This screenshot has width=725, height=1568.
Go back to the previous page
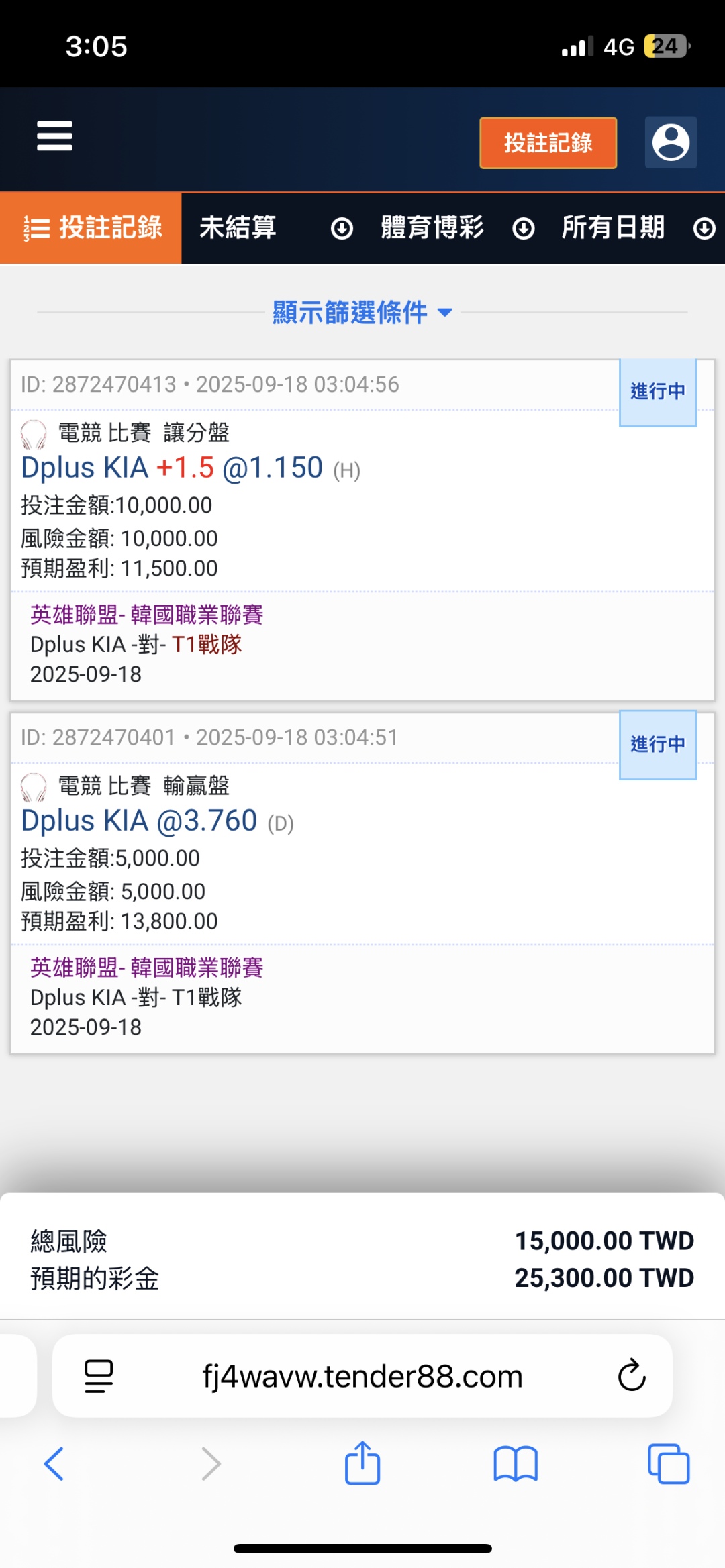pyautogui.click(x=54, y=1463)
